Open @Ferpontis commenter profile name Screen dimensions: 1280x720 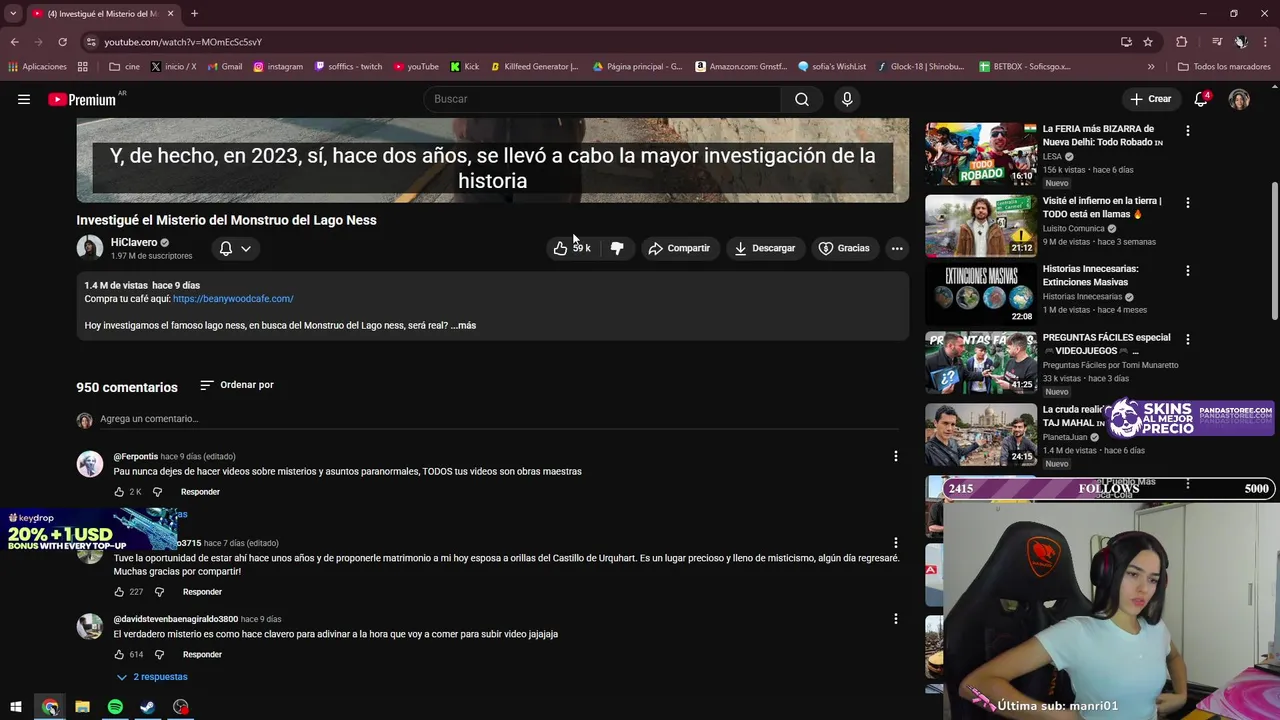[135, 457]
